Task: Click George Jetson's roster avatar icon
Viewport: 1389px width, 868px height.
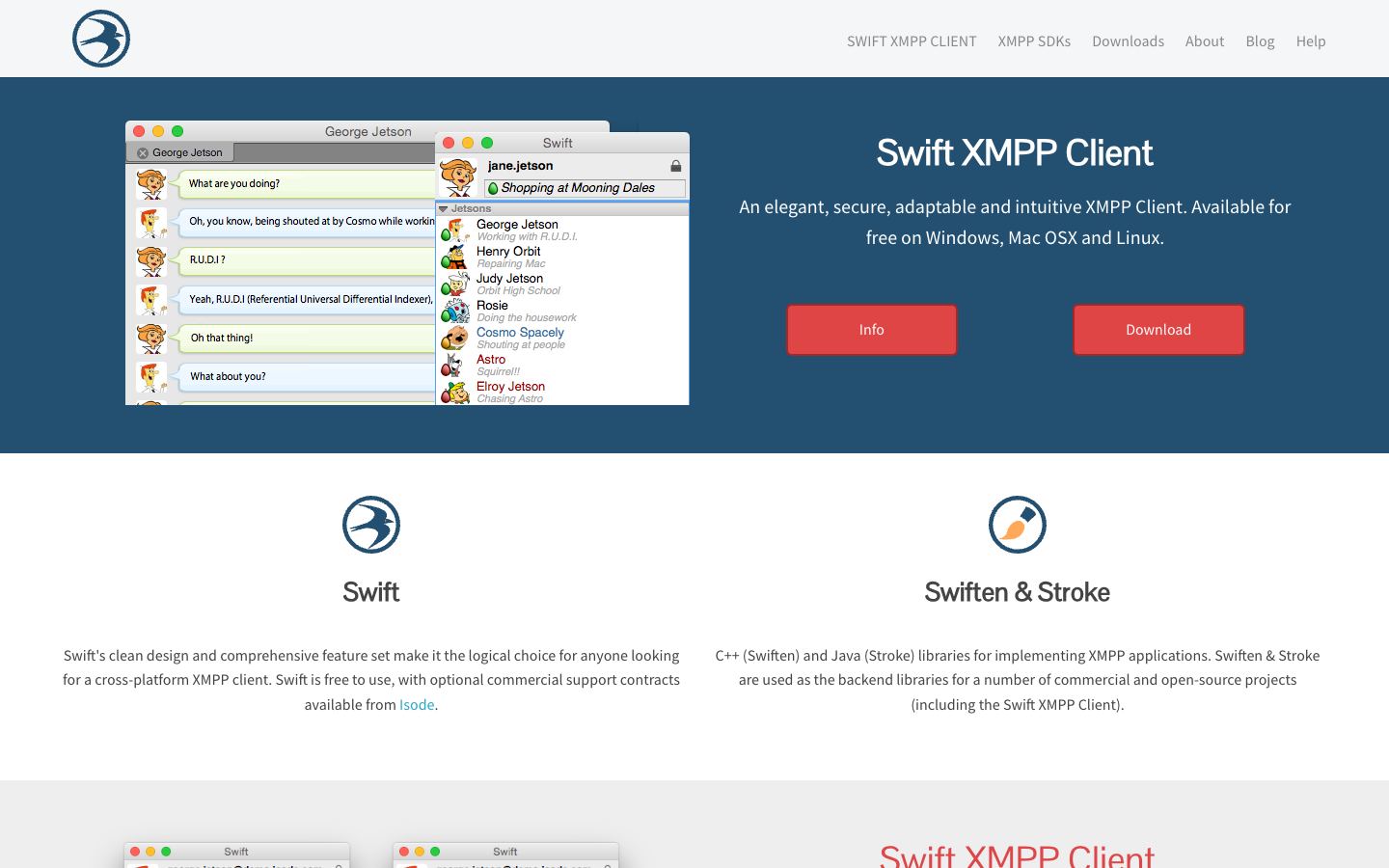Action: pos(455,230)
